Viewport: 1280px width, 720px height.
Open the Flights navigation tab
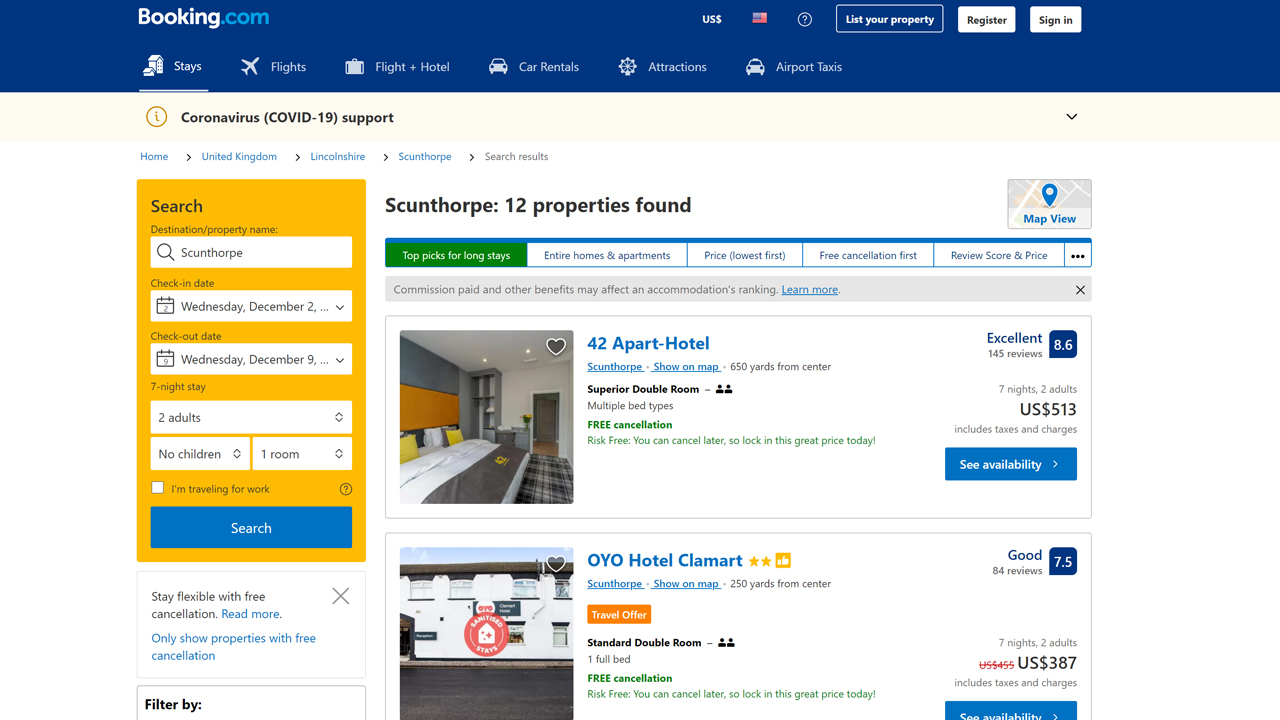274,67
